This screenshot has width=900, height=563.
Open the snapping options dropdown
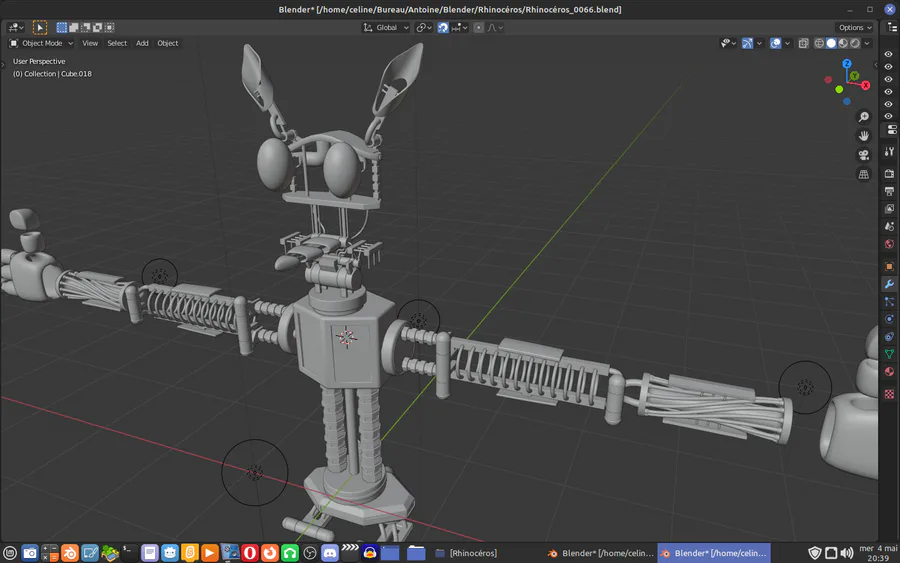[459, 28]
